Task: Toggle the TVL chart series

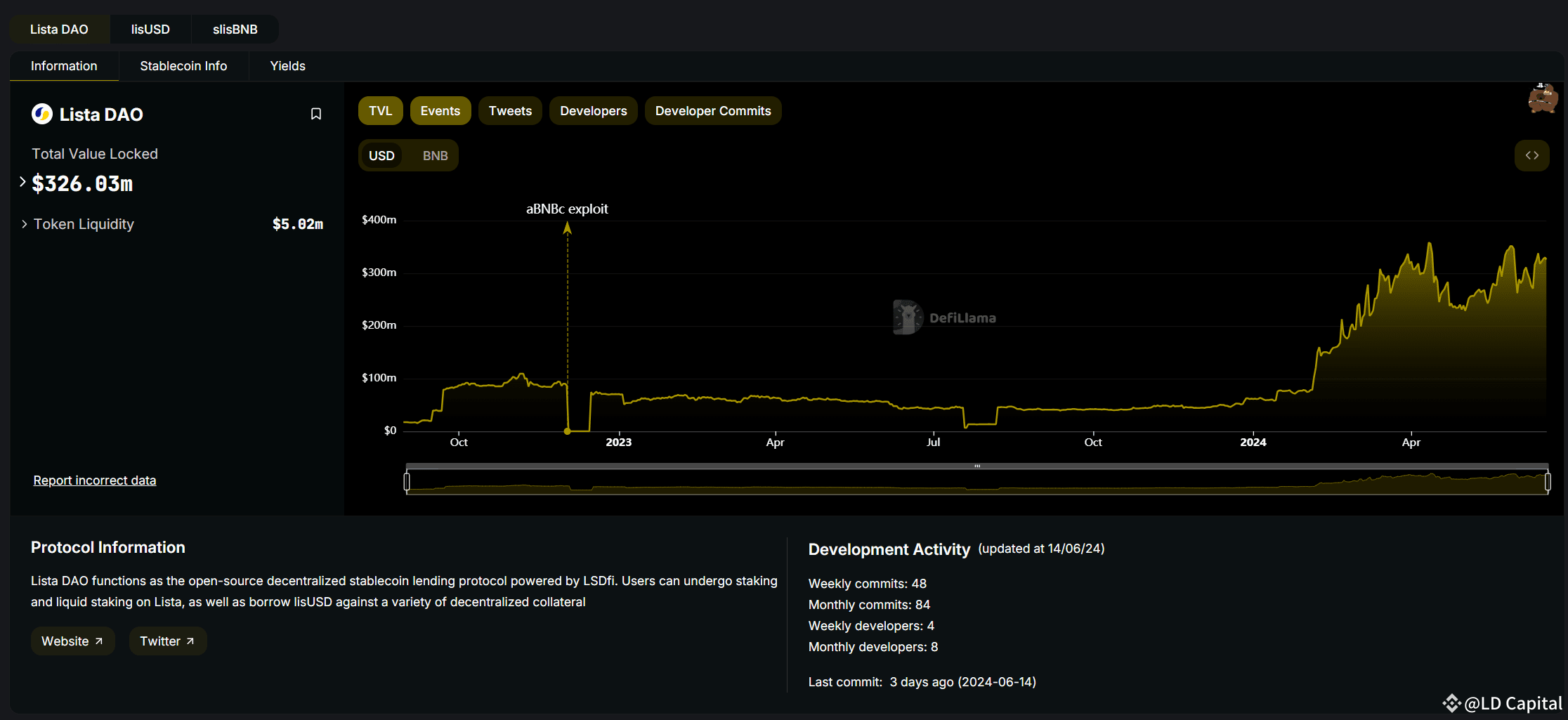Action: (380, 111)
